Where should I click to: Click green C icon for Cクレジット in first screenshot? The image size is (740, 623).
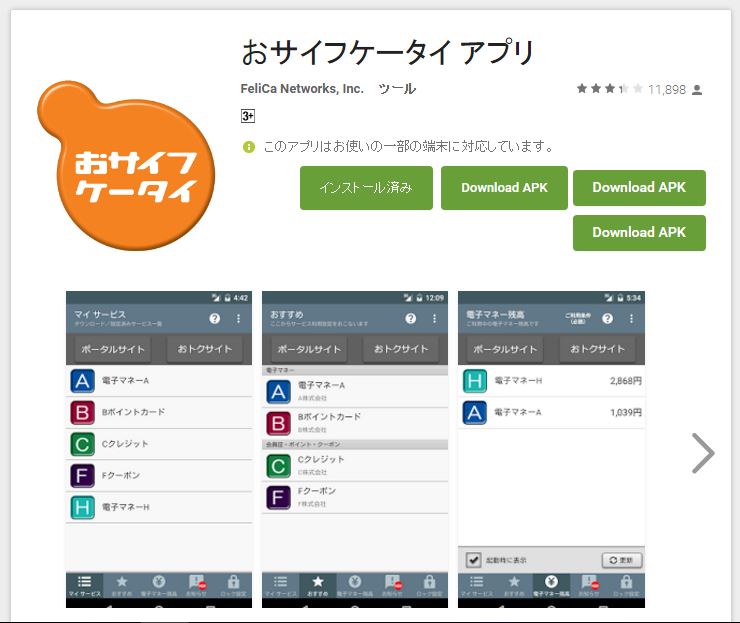click(x=82, y=444)
